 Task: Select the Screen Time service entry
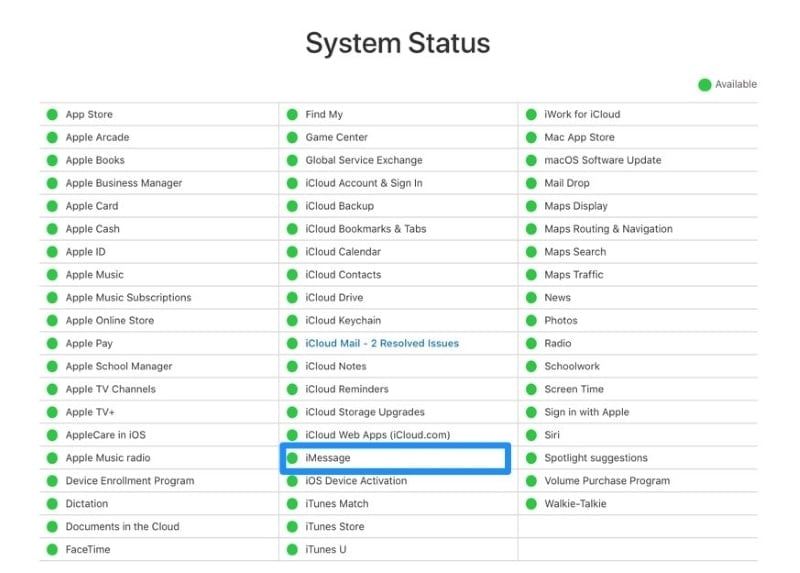(574, 389)
